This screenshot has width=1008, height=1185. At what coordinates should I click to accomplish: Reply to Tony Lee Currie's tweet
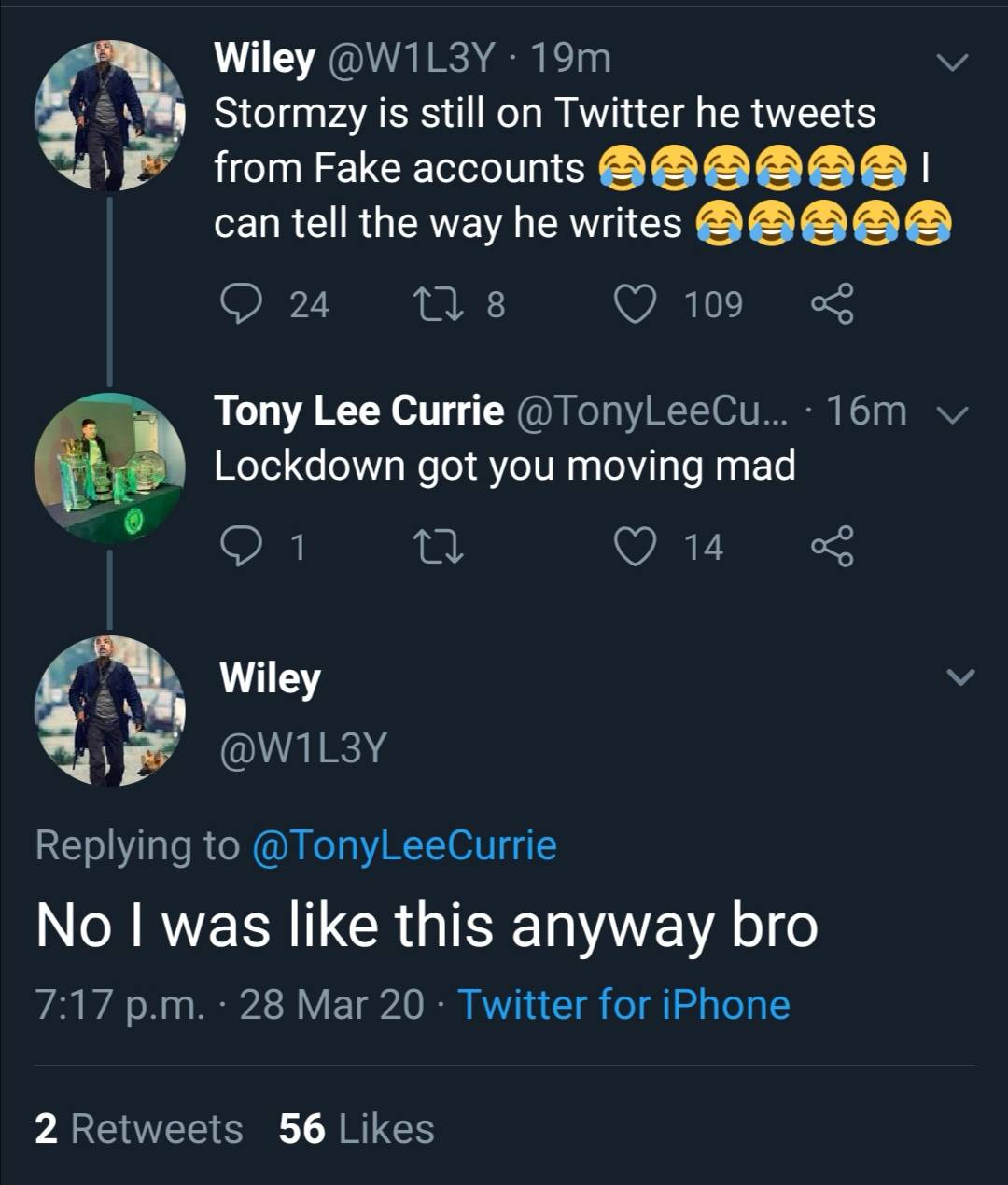coord(242,547)
